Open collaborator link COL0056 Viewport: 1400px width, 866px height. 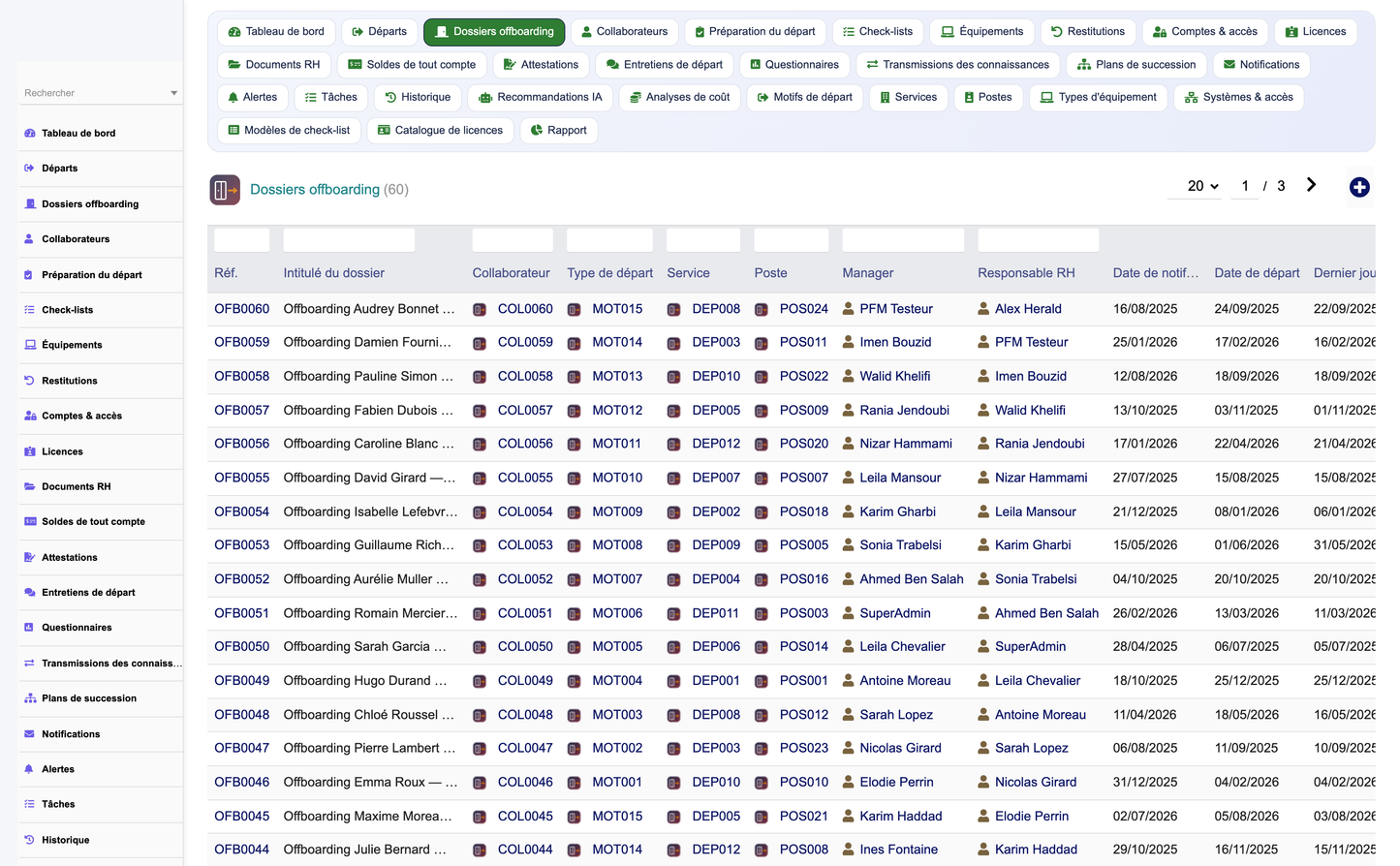coord(525,444)
